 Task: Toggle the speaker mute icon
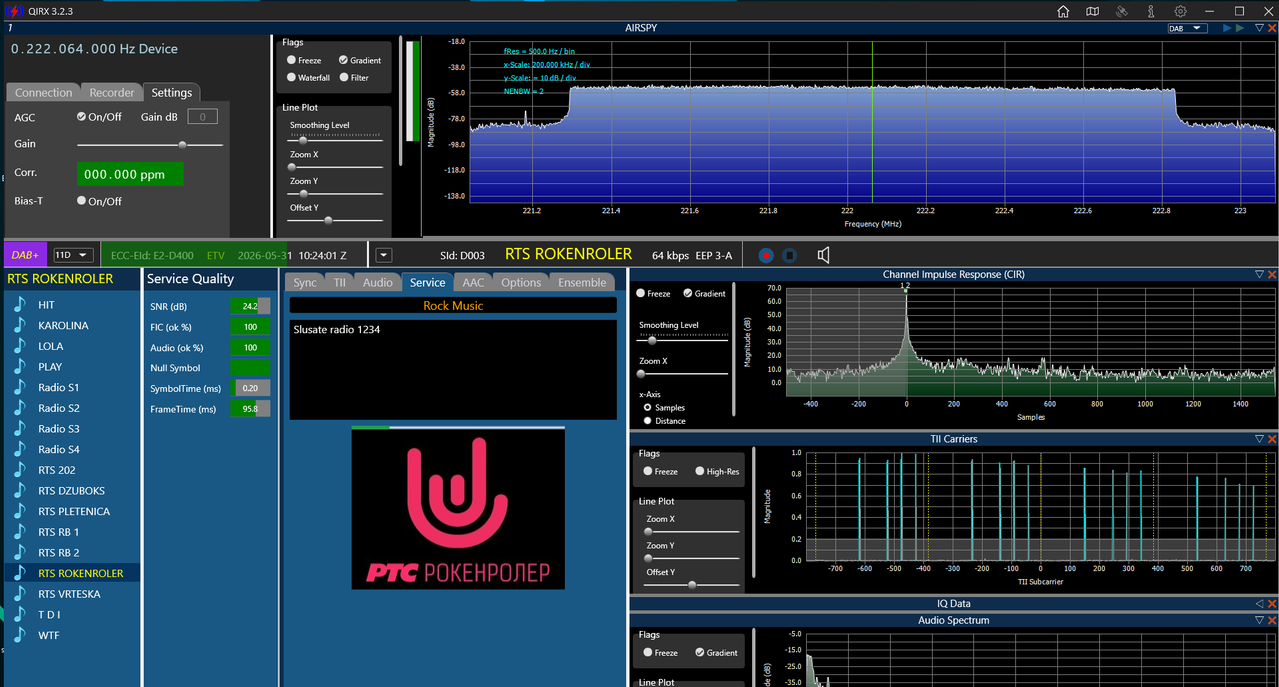pos(823,255)
